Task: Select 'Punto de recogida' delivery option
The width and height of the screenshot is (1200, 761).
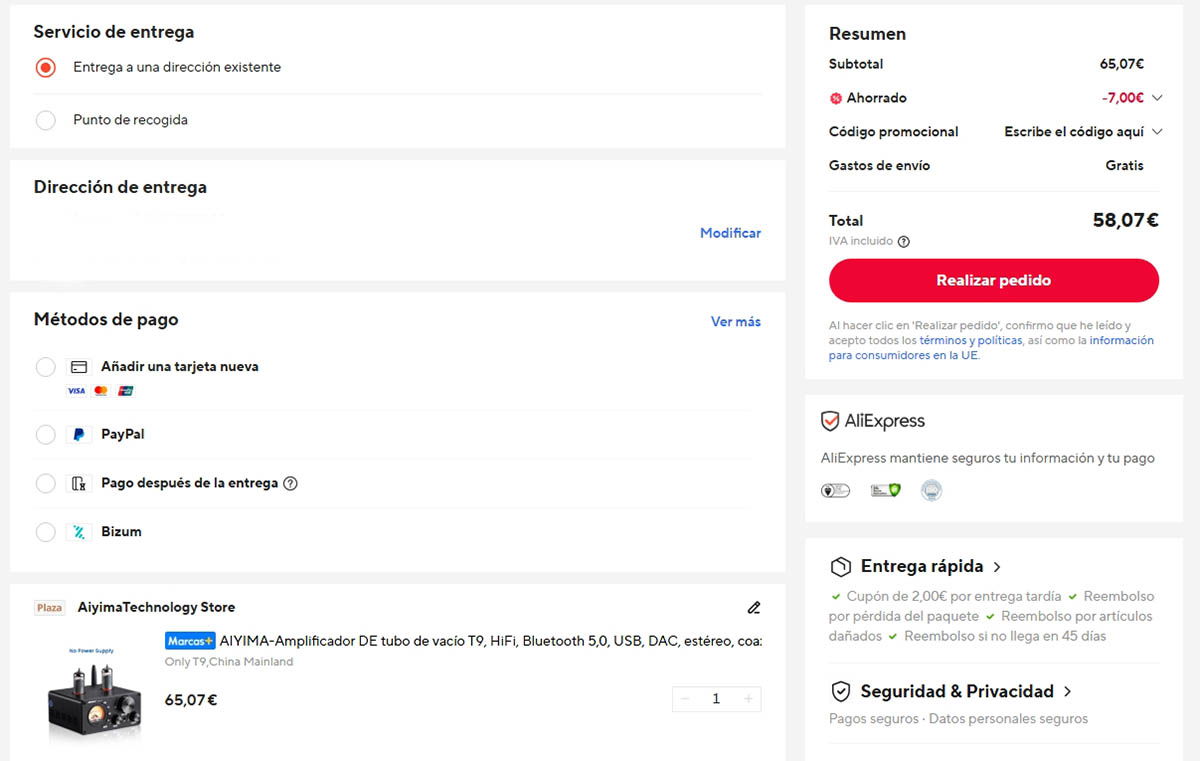Action: 45,119
